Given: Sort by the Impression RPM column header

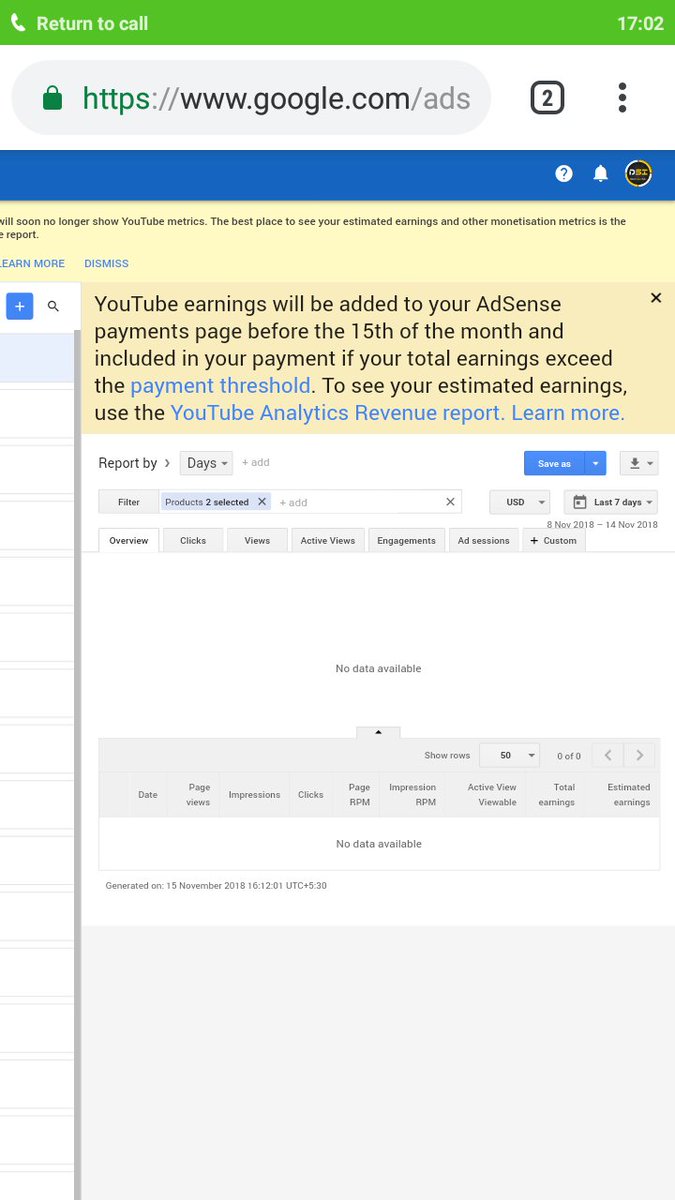Looking at the screenshot, I should click(412, 795).
